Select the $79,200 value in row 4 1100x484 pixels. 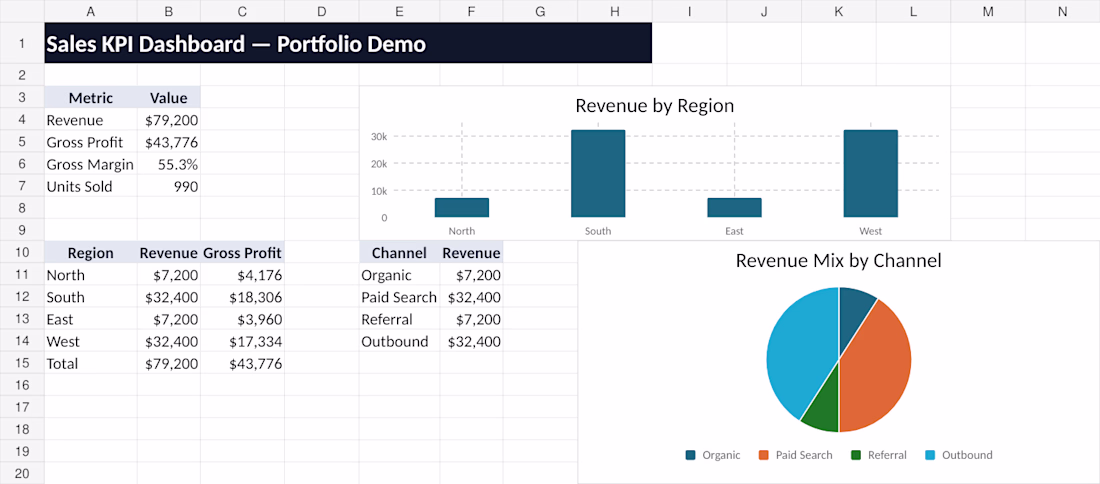click(169, 120)
